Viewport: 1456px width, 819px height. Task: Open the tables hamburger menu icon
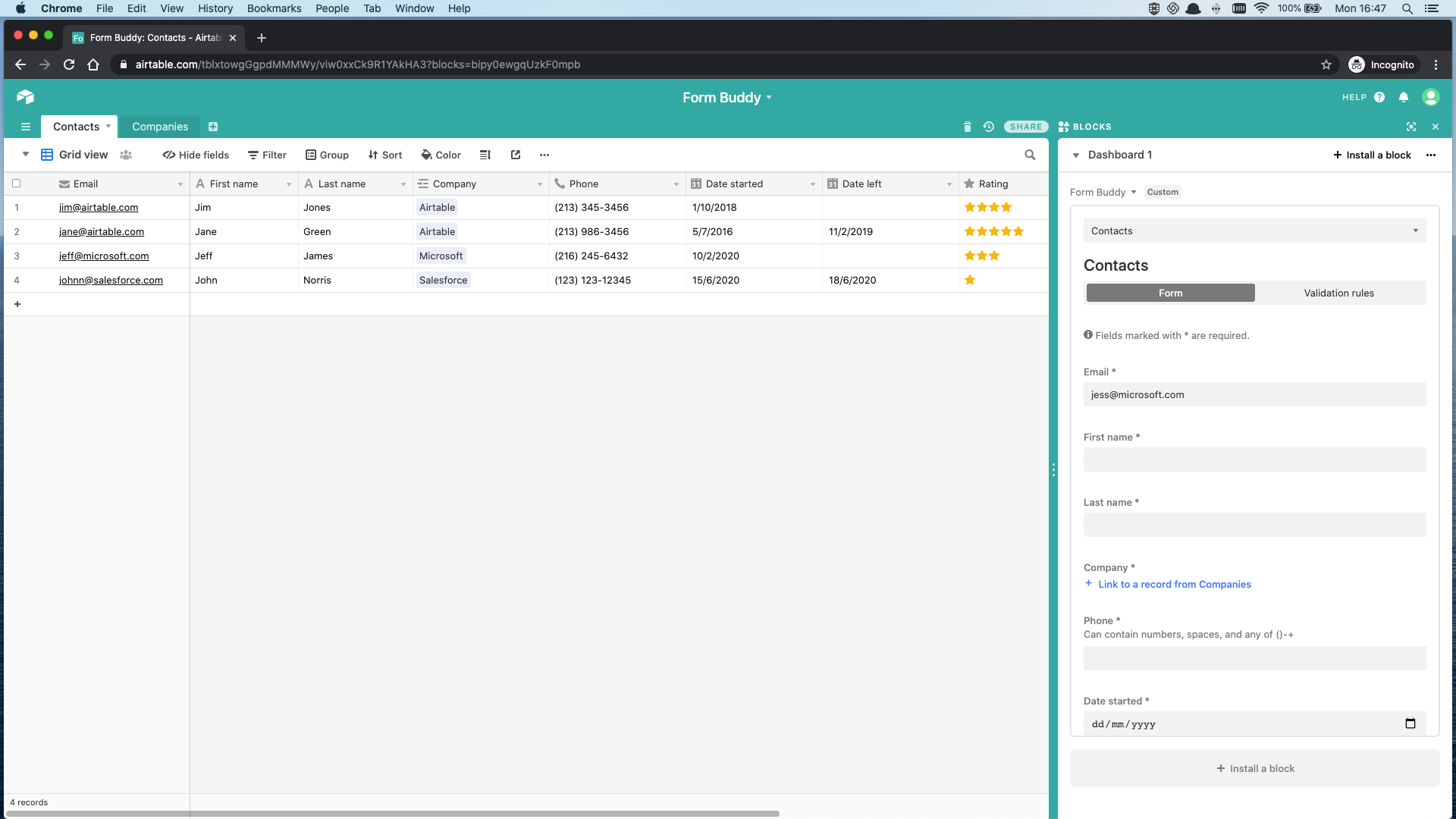(26, 127)
